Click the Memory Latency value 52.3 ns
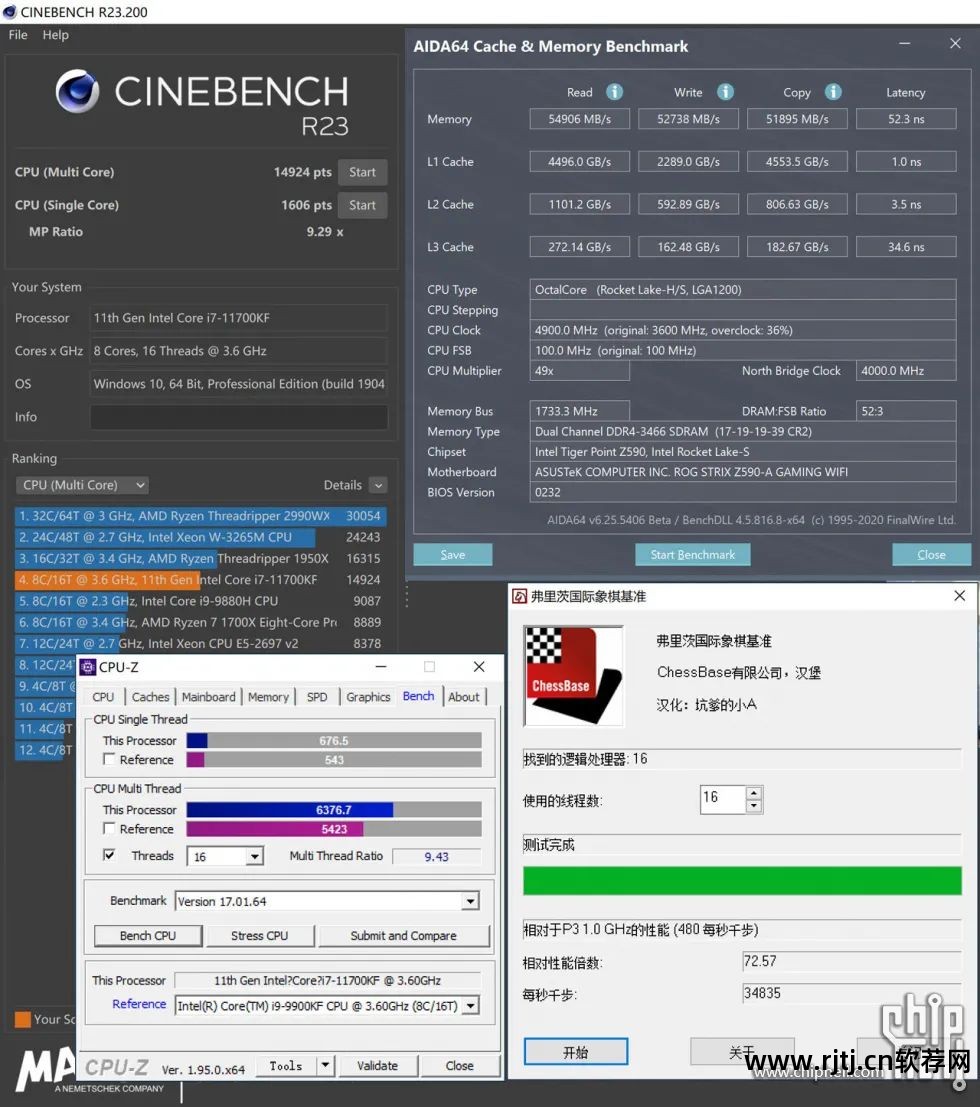This screenshot has height=1107, width=980. click(x=906, y=119)
